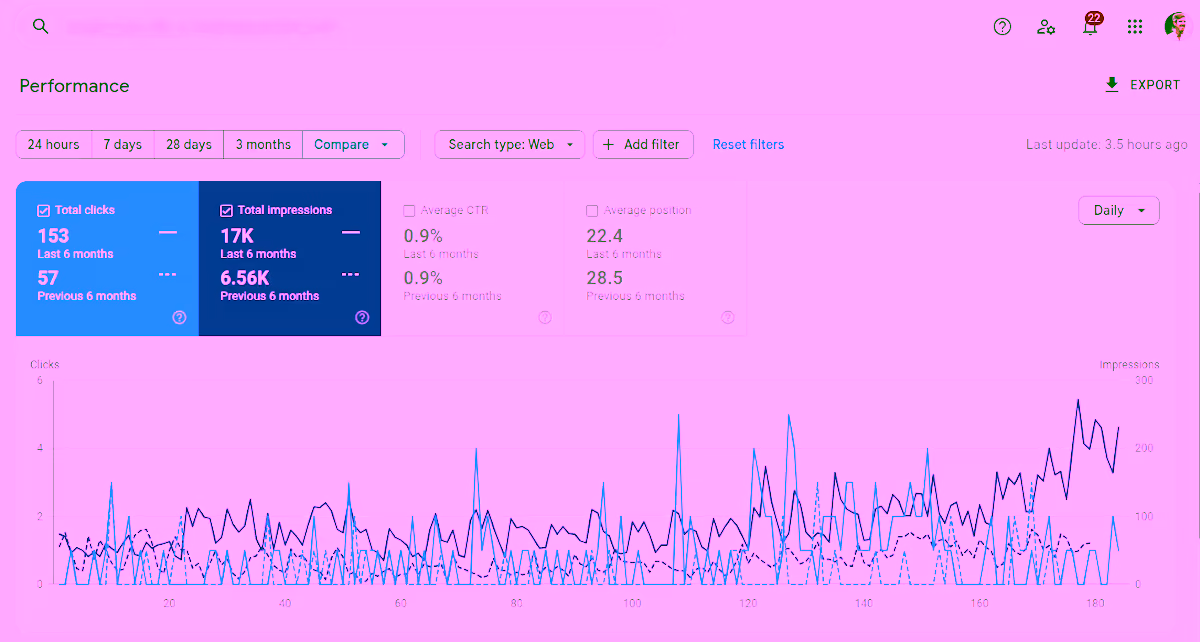Click the Clicks axis label on chart
1200x642 pixels.
click(x=45, y=365)
